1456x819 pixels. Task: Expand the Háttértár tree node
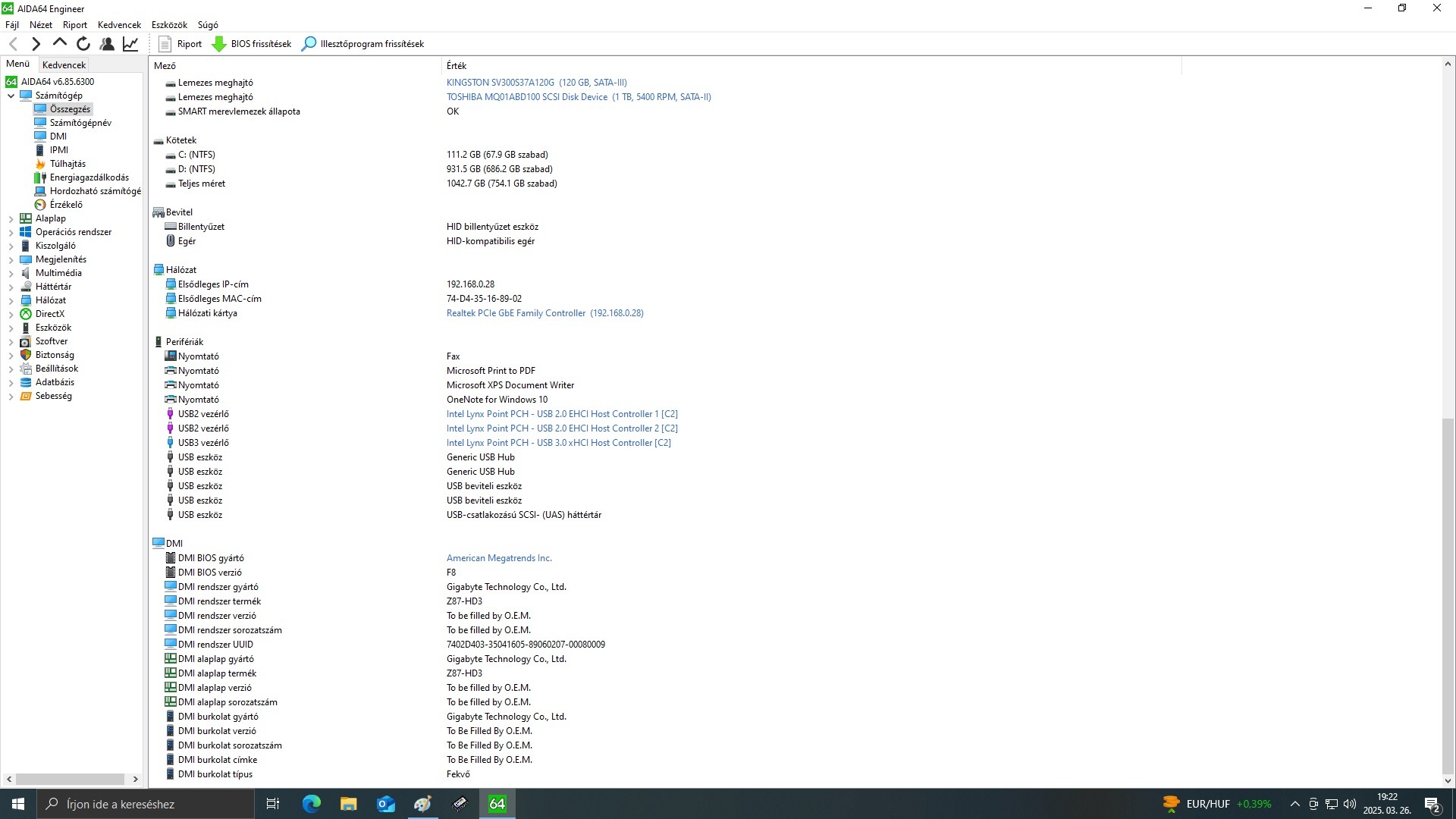pos(11,287)
